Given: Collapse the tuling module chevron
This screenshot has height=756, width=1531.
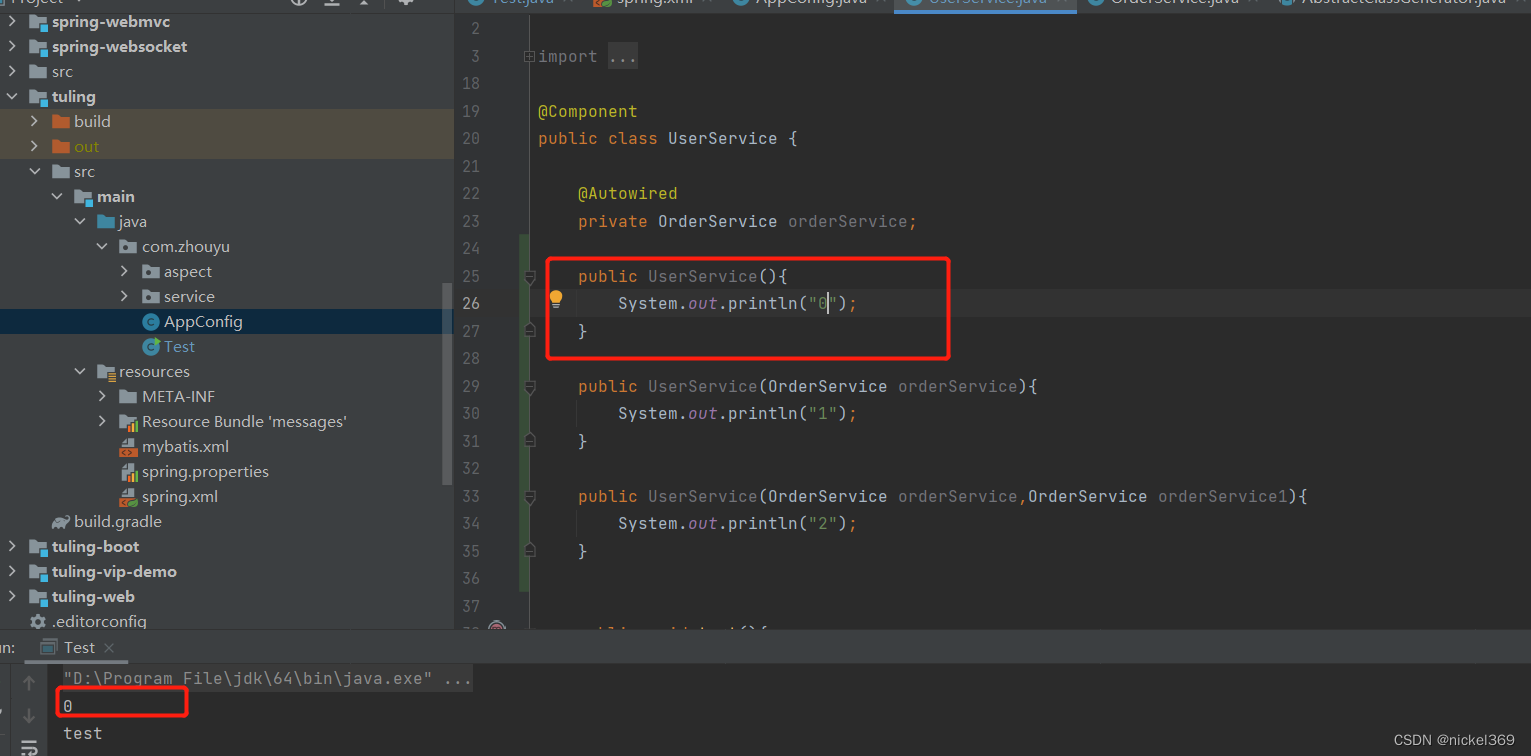Looking at the screenshot, I should [12, 97].
